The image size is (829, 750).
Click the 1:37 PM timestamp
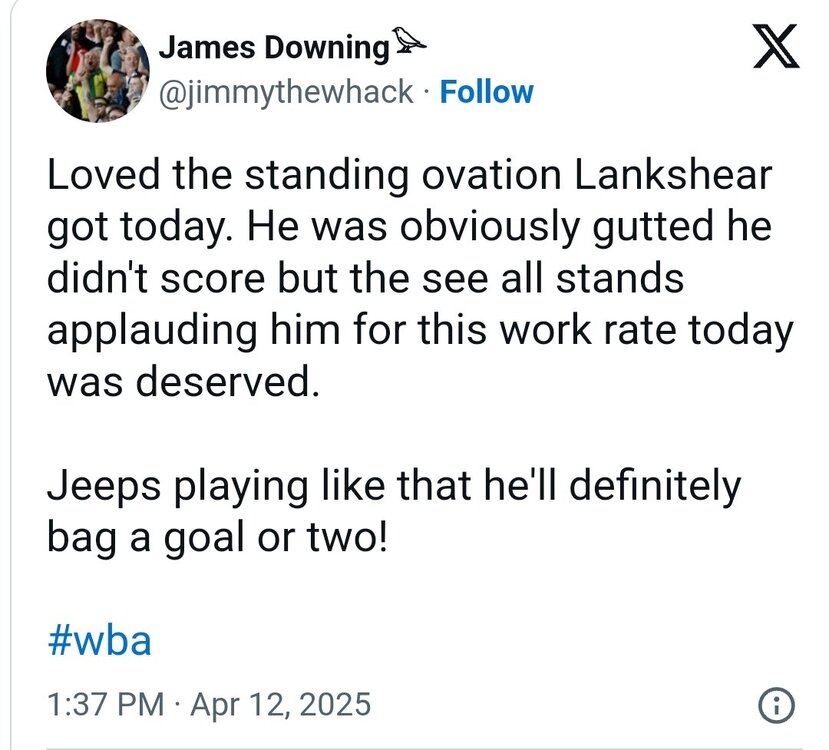(106, 705)
